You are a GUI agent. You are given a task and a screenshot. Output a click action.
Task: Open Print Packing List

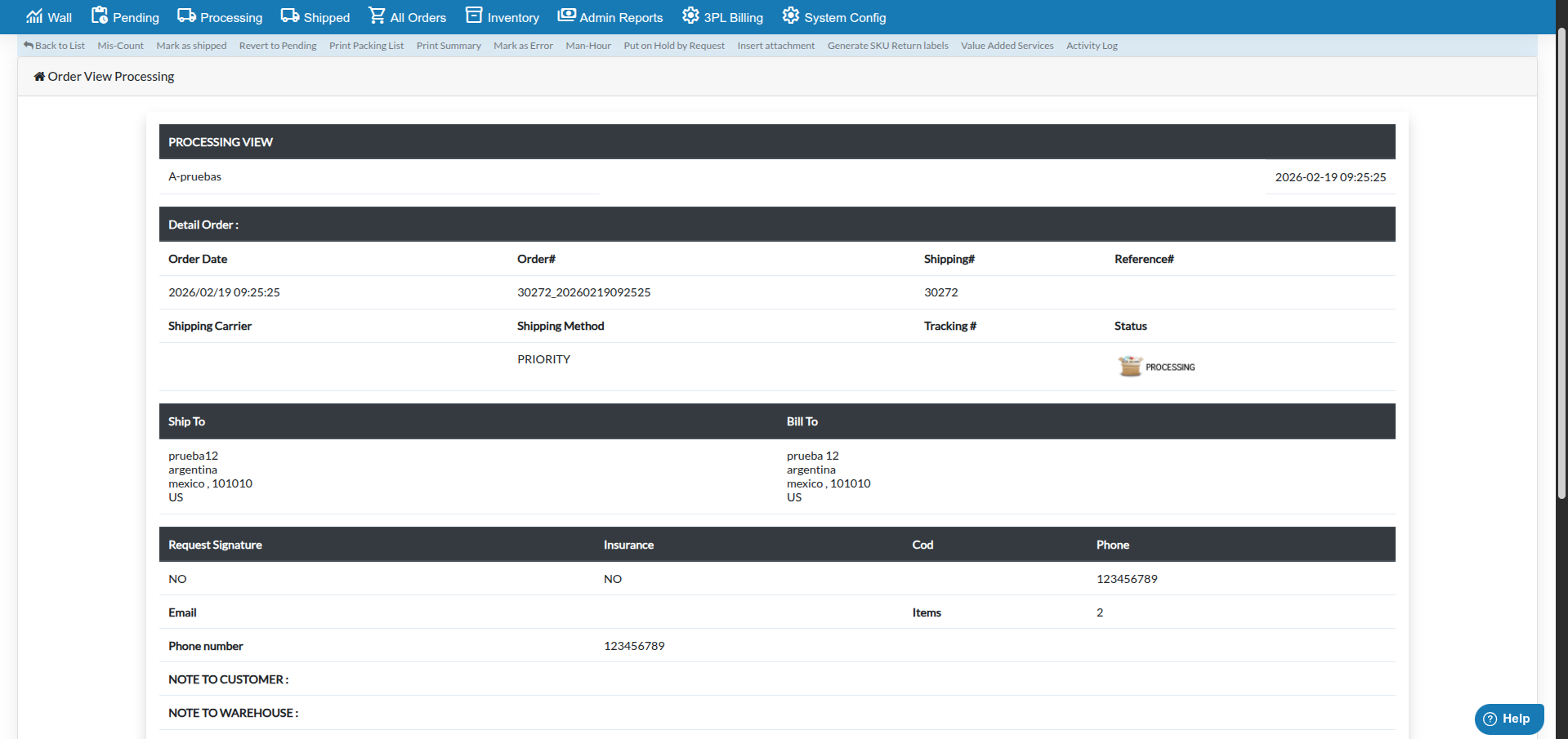pos(366,45)
